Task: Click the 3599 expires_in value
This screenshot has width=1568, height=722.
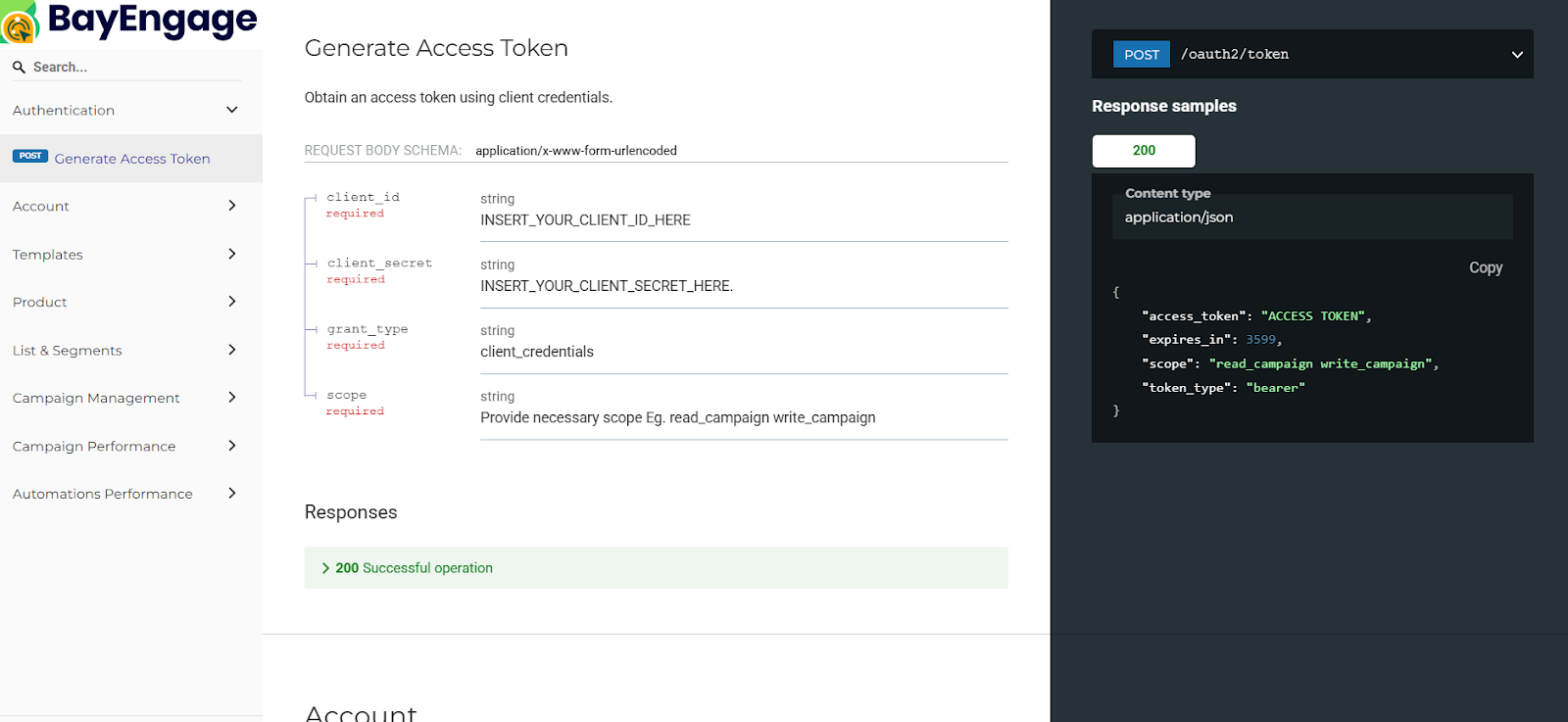Action: (1261, 340)
